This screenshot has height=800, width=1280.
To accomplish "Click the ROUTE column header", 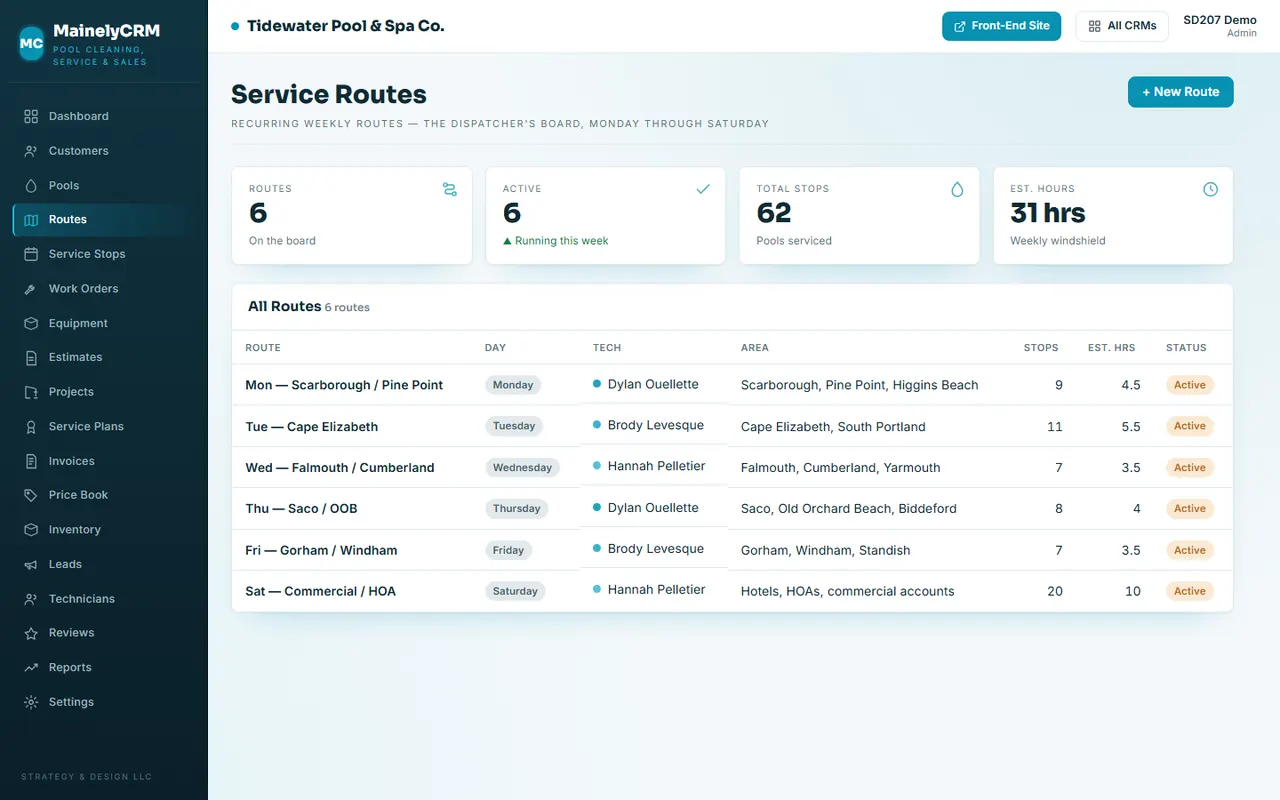I will point(263,348).
